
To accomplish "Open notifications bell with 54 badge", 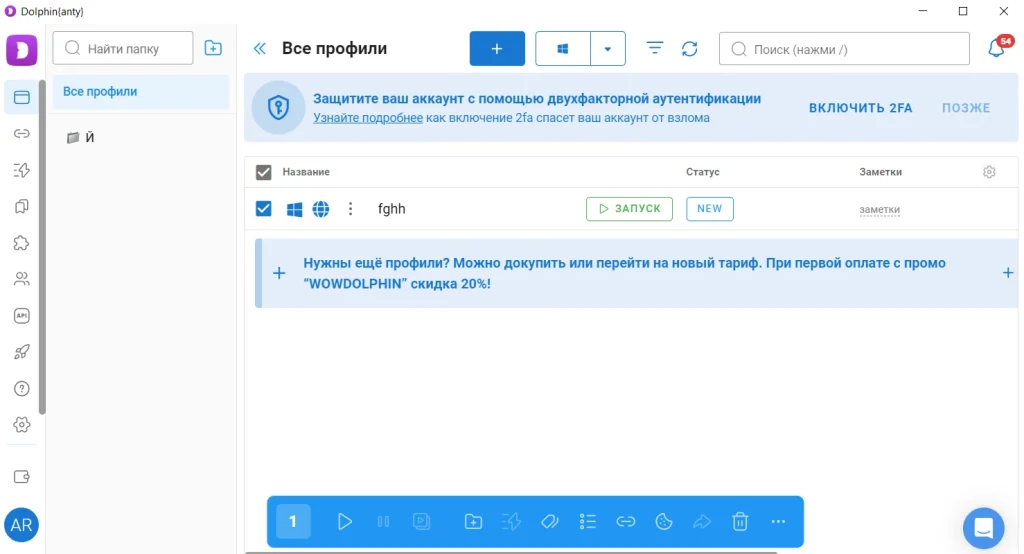I will tap(997, 48).
